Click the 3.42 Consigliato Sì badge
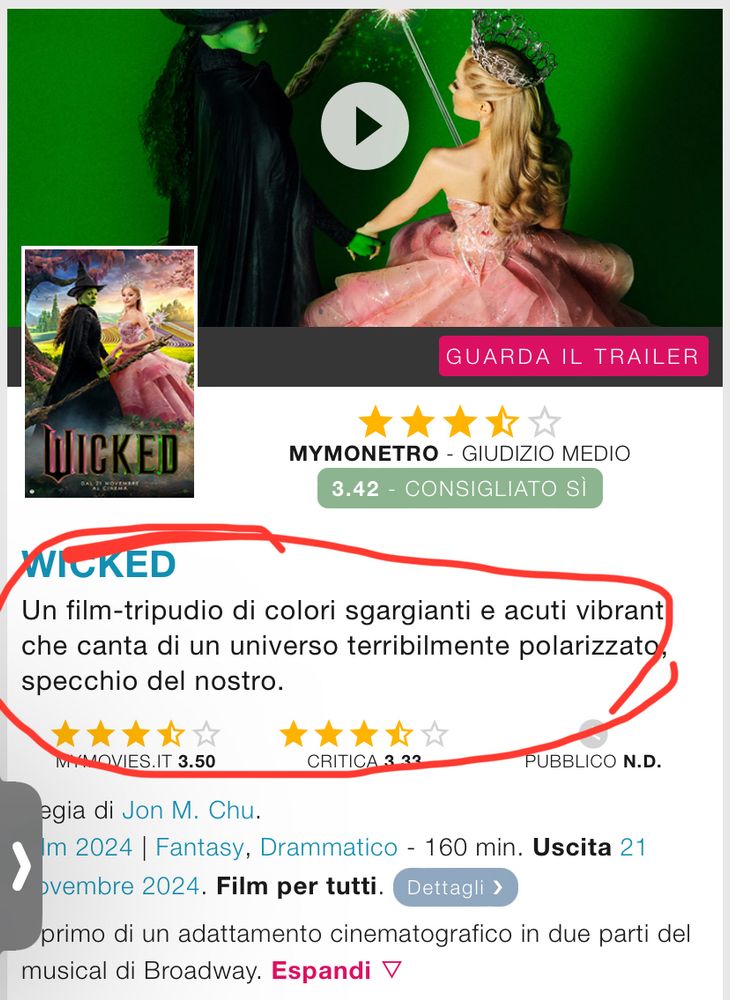This screenshot has height=1000, width=730. click(460, 489)
